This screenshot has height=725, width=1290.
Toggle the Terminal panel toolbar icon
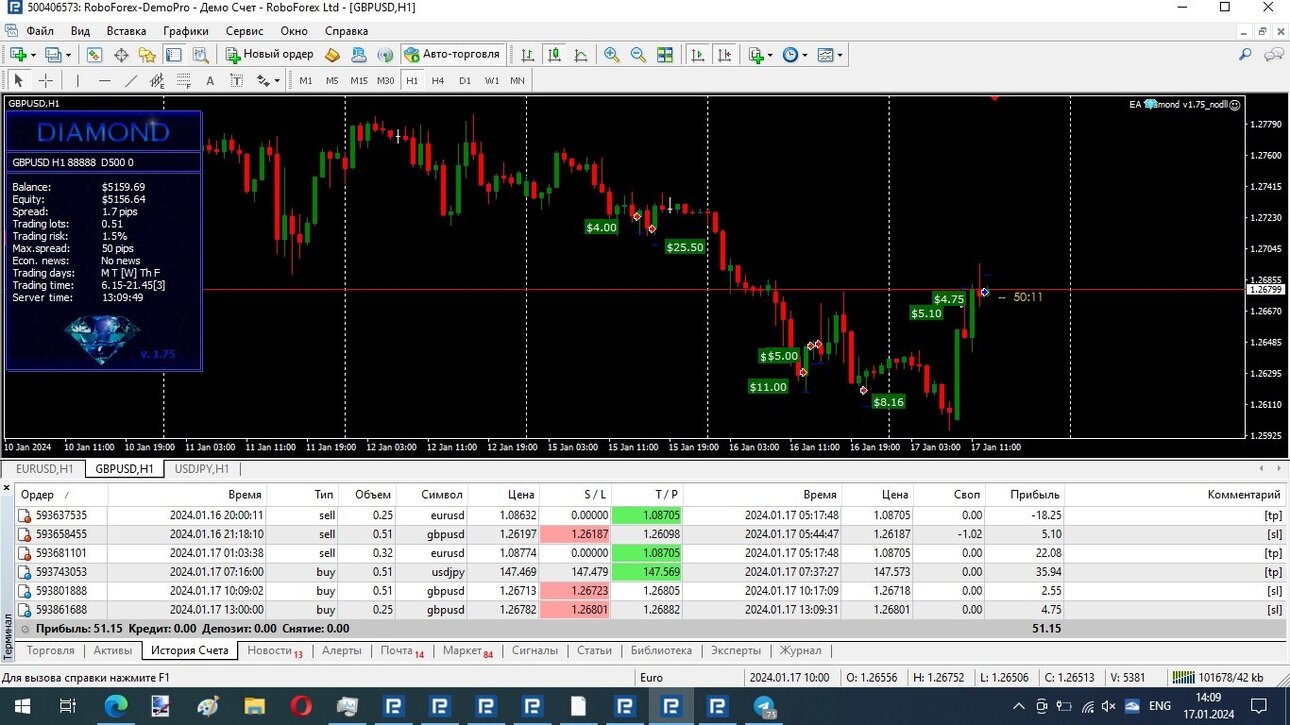173,55
